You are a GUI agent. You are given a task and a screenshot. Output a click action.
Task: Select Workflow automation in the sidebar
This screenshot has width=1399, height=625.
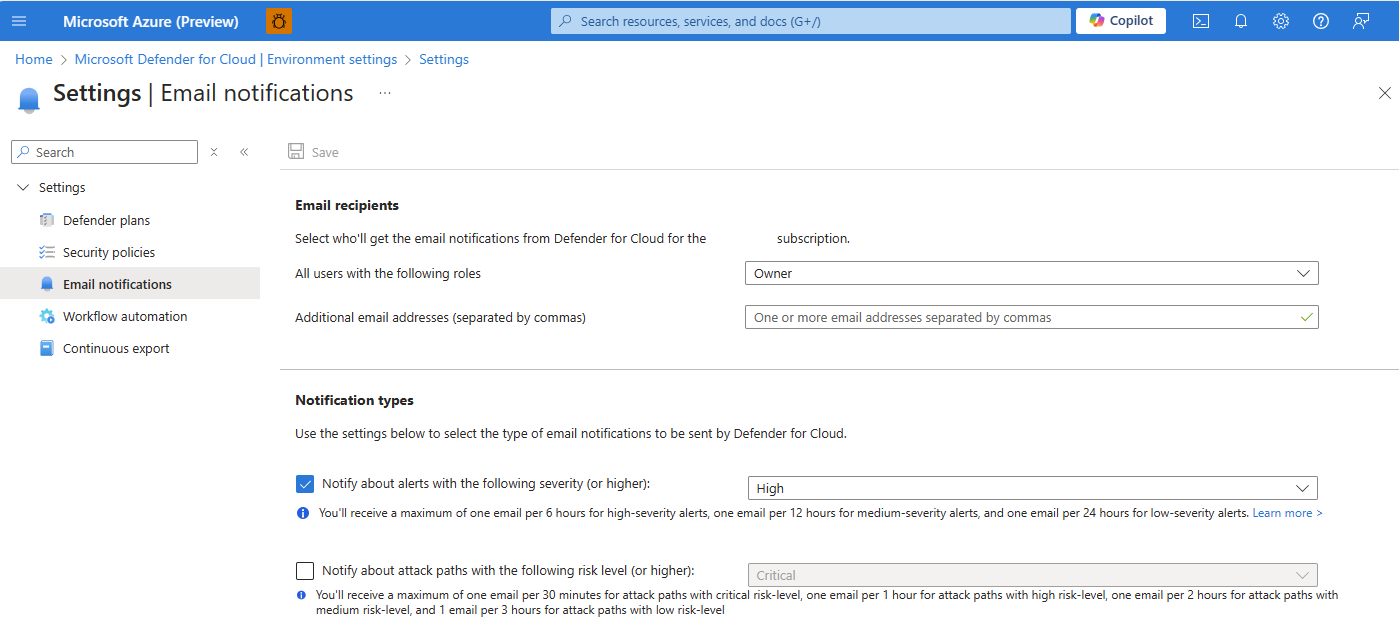(x=125, y=316)
